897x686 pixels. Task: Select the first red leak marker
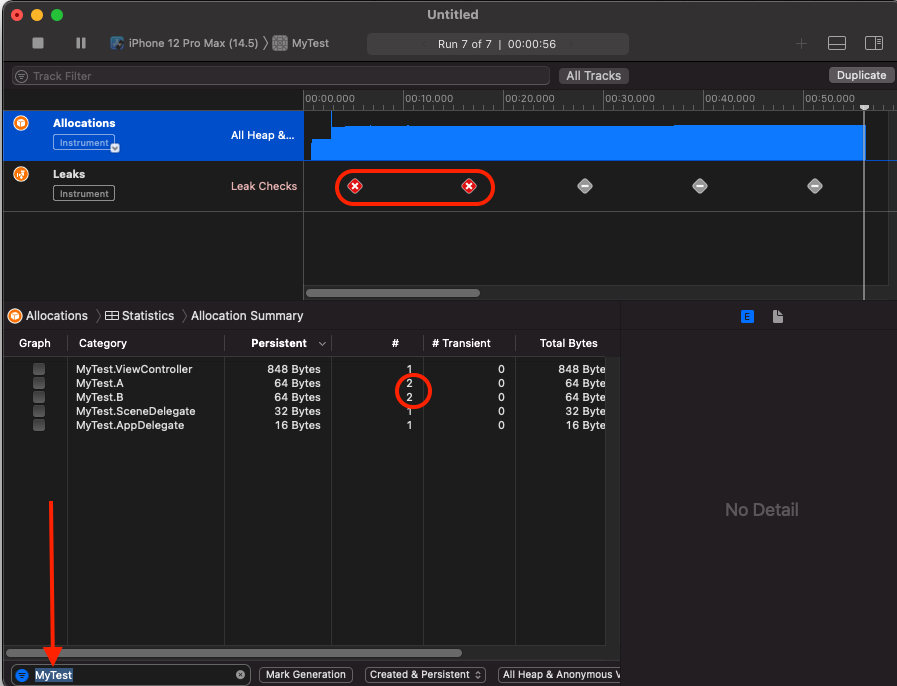(x=355, y=186)
